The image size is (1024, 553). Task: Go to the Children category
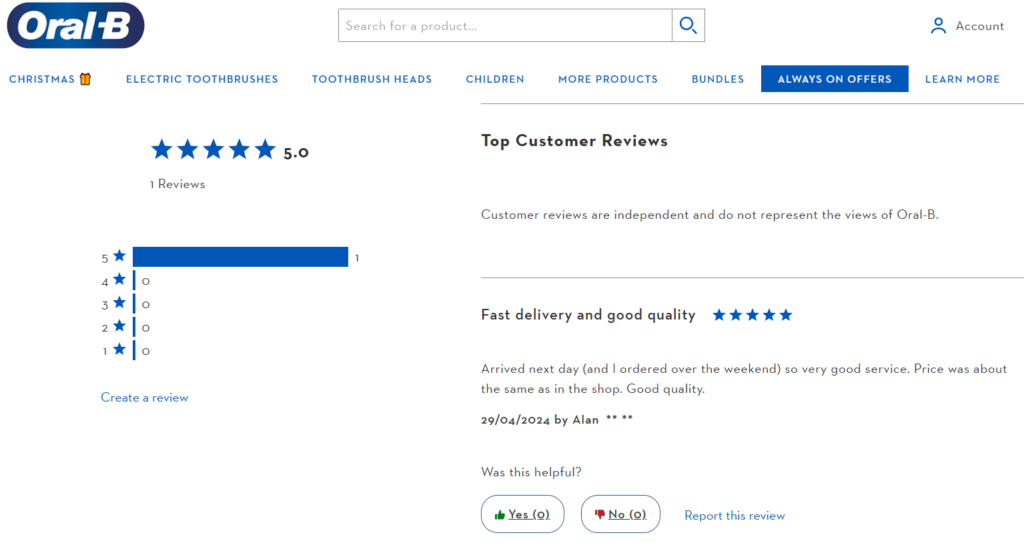click(495, 79)
